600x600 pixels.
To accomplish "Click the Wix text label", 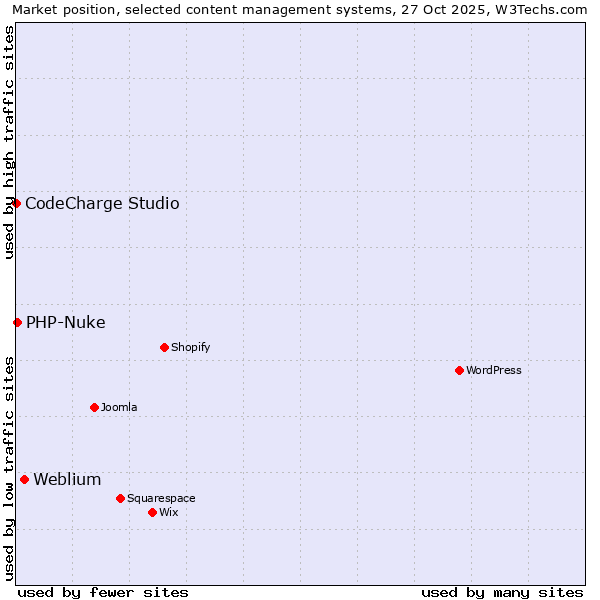I will 168,512.
